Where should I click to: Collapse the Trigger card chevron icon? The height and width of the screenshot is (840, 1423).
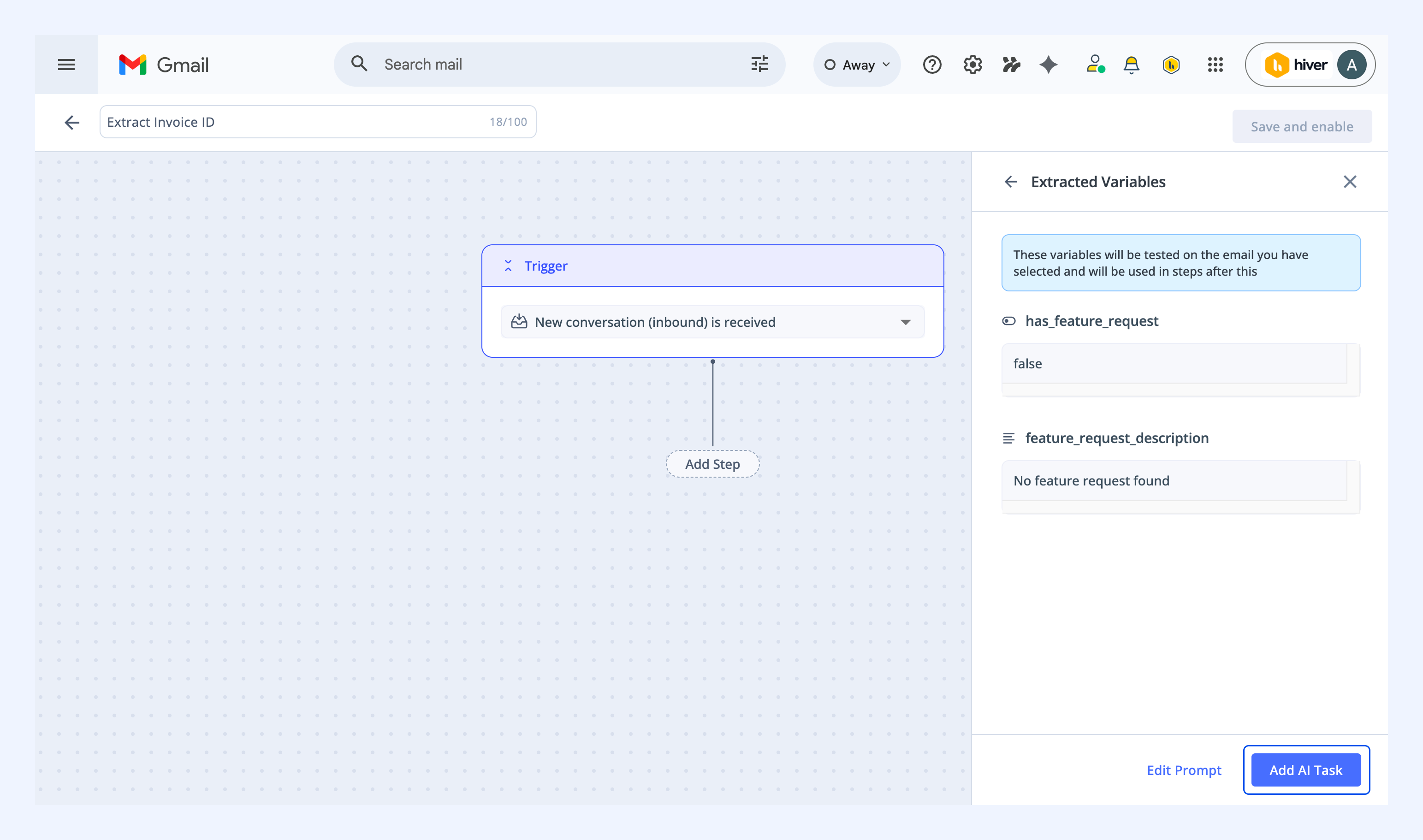click(x=508, y=266)
